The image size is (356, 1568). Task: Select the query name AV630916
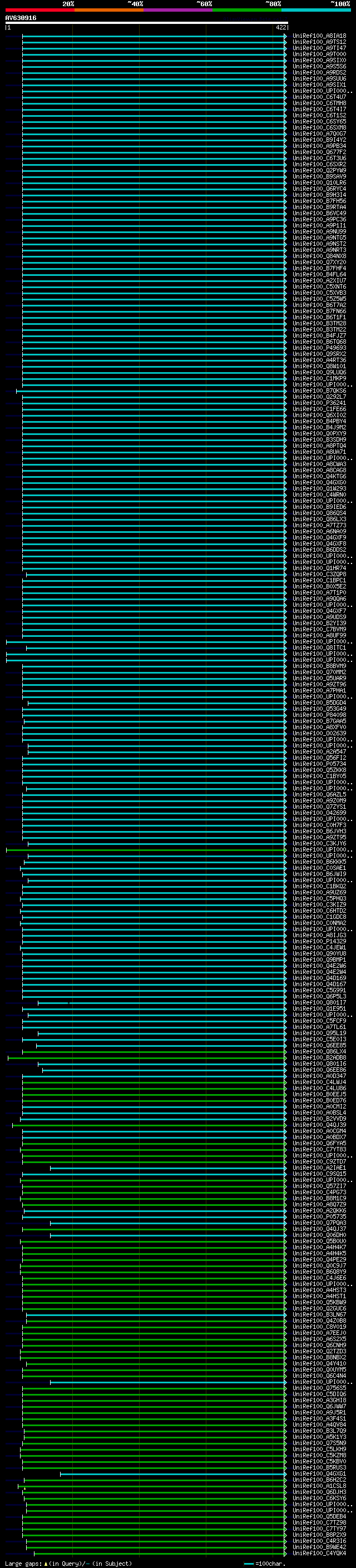coord(21,18)
